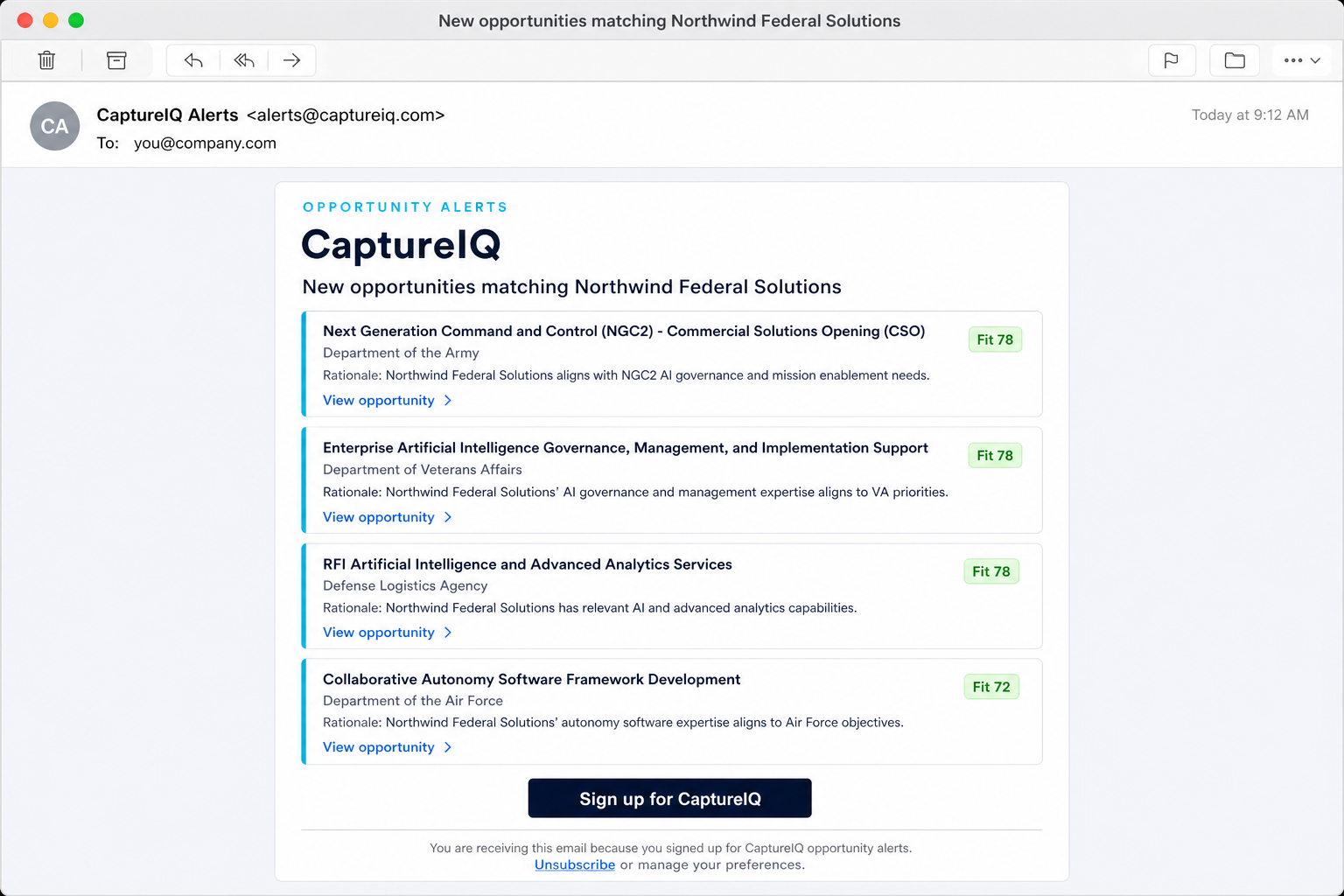Maximize window with the green button

[76, 20]
